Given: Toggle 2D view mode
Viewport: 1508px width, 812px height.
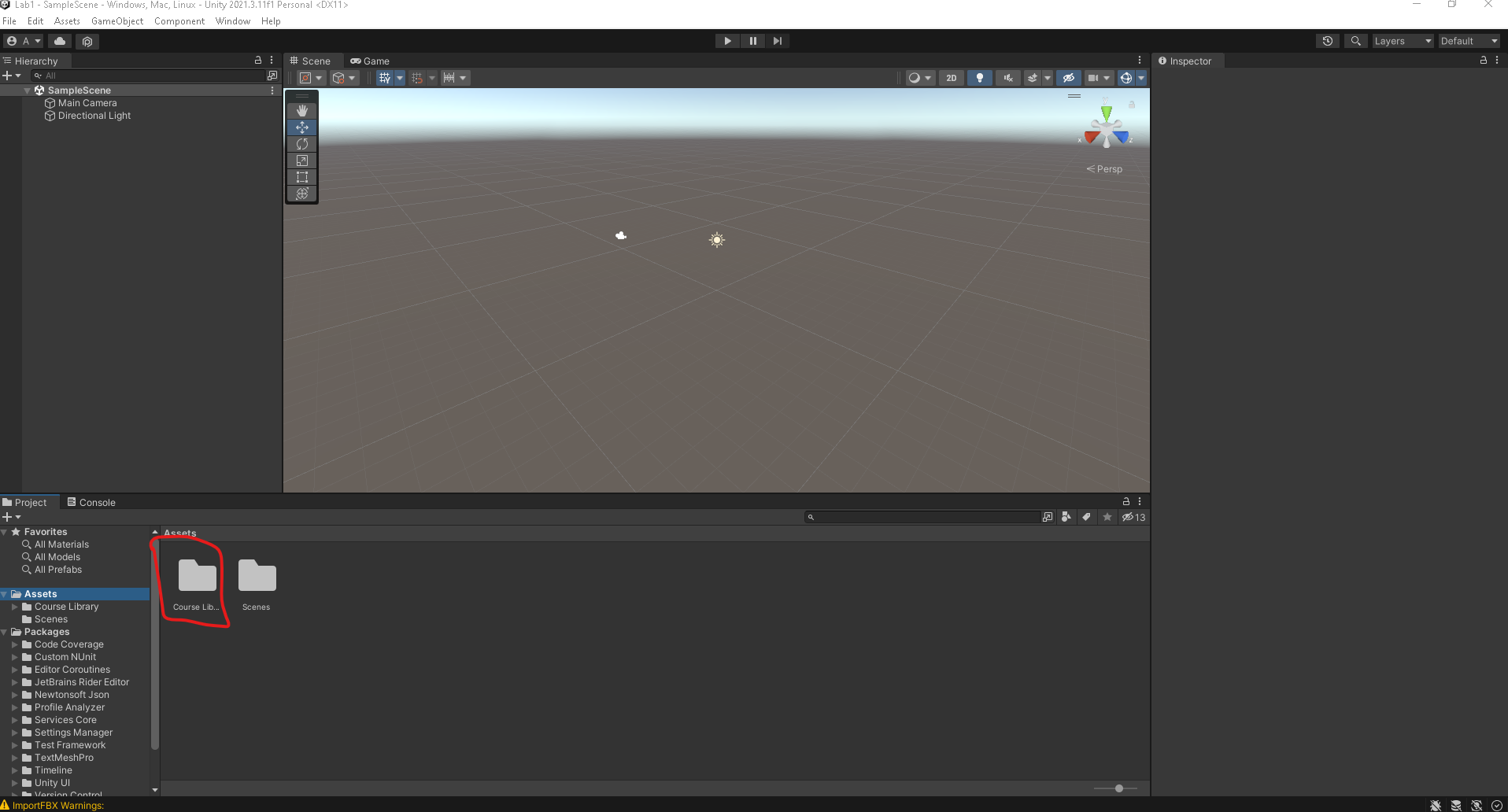Looking at the screenshot, I should [x=951, y=78].
